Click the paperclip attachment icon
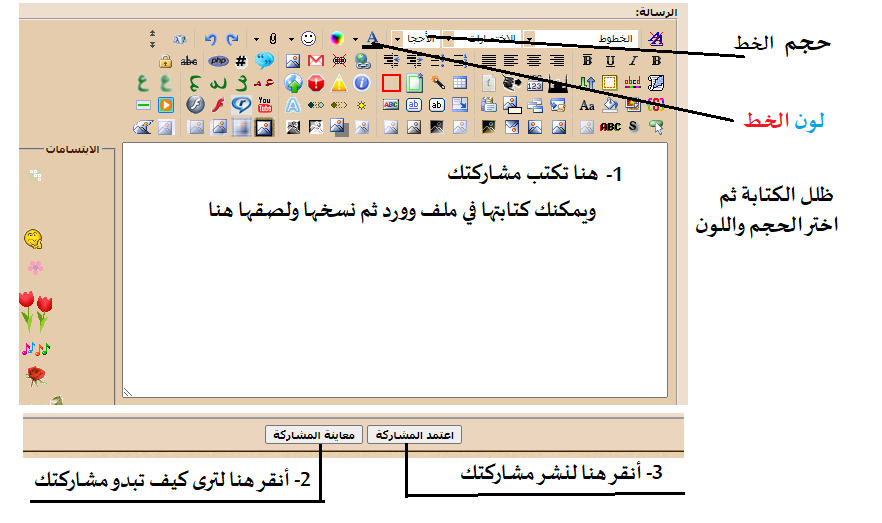The height and width of the screenshot is (523, 882). click(273, 39)
